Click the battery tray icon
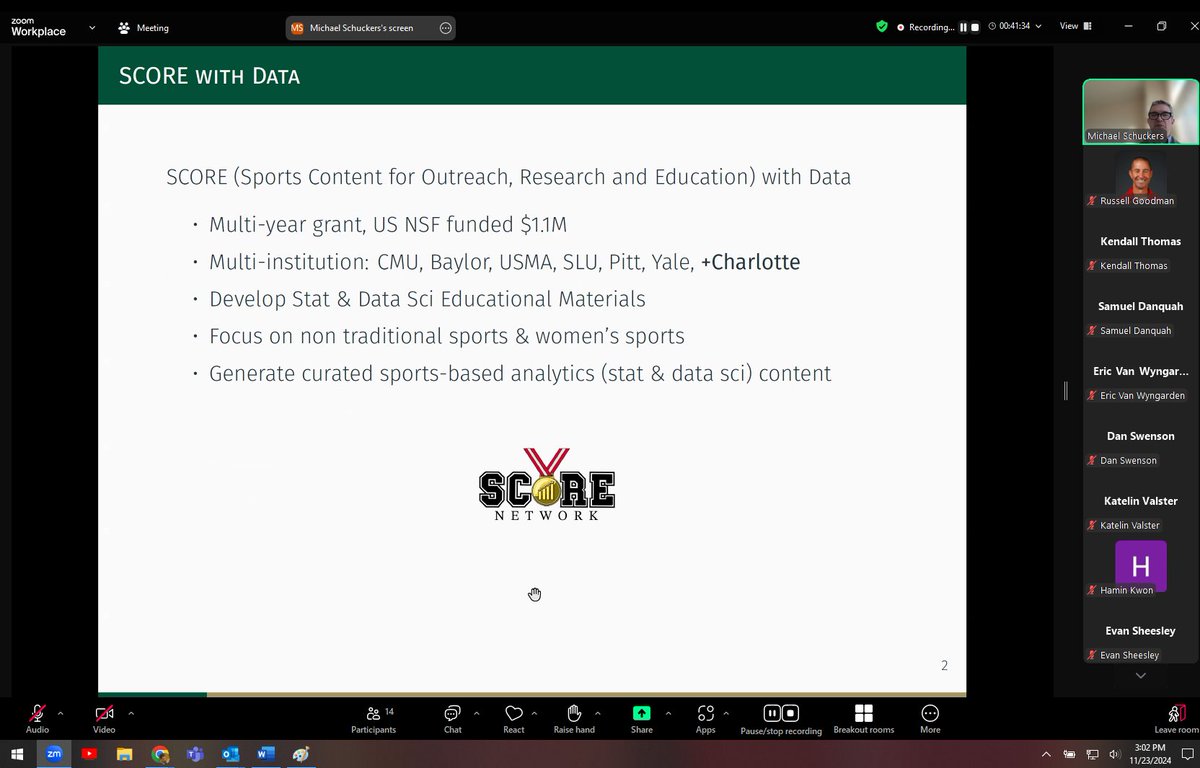 (x=1069, y=754)
